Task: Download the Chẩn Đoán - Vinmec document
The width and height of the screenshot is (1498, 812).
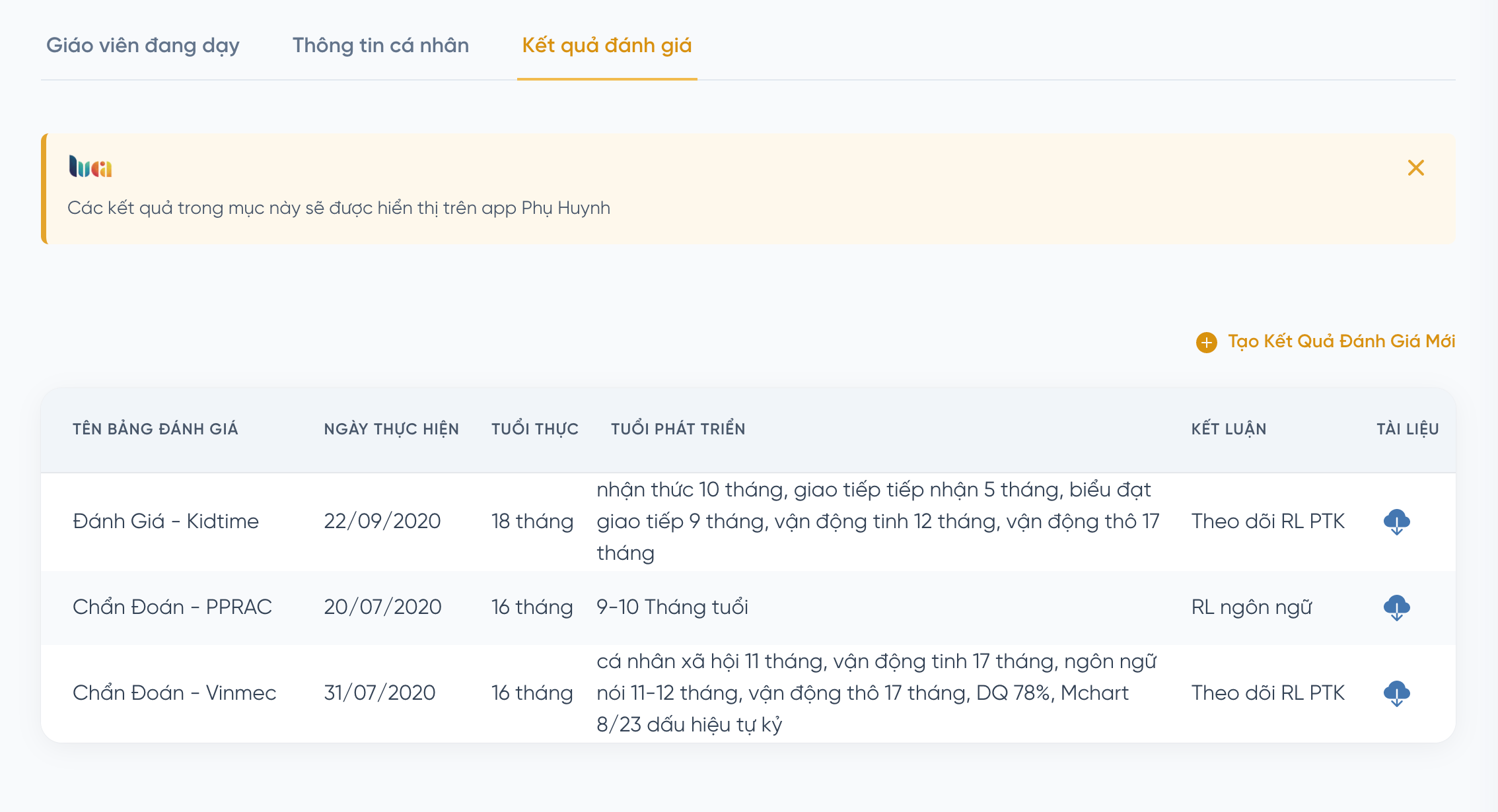Action: point(1396,693)
